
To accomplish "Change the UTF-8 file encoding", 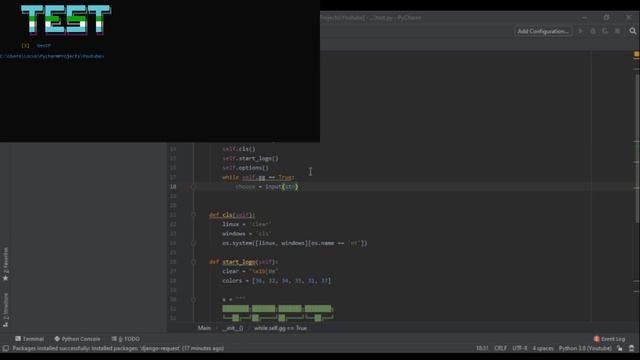I will coord(520,348).
